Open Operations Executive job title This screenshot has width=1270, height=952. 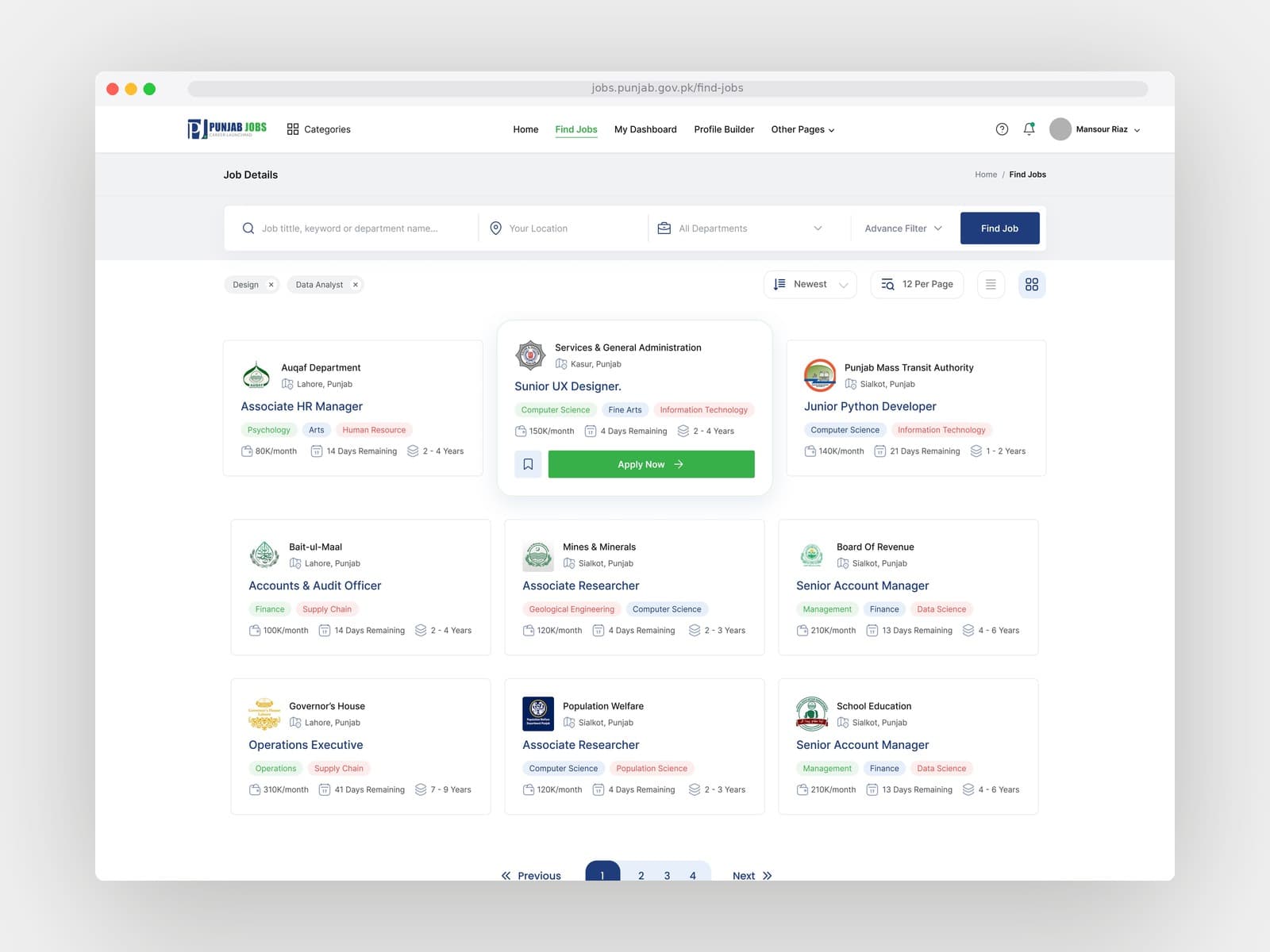click(306, 745)
